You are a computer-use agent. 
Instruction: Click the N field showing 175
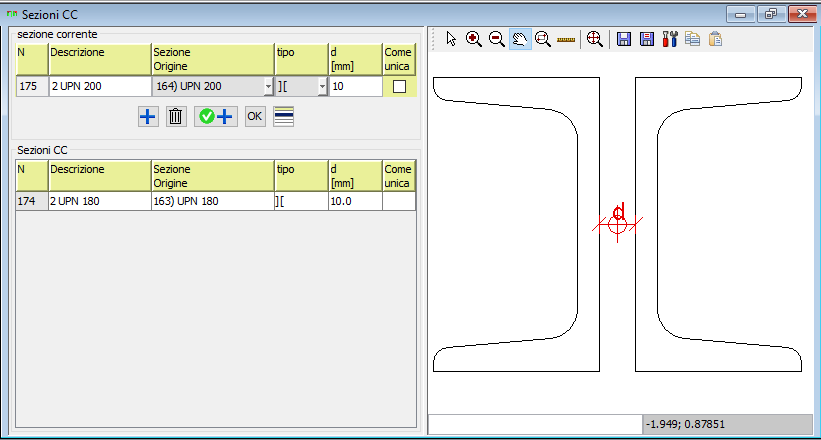(x=32, y=86)
